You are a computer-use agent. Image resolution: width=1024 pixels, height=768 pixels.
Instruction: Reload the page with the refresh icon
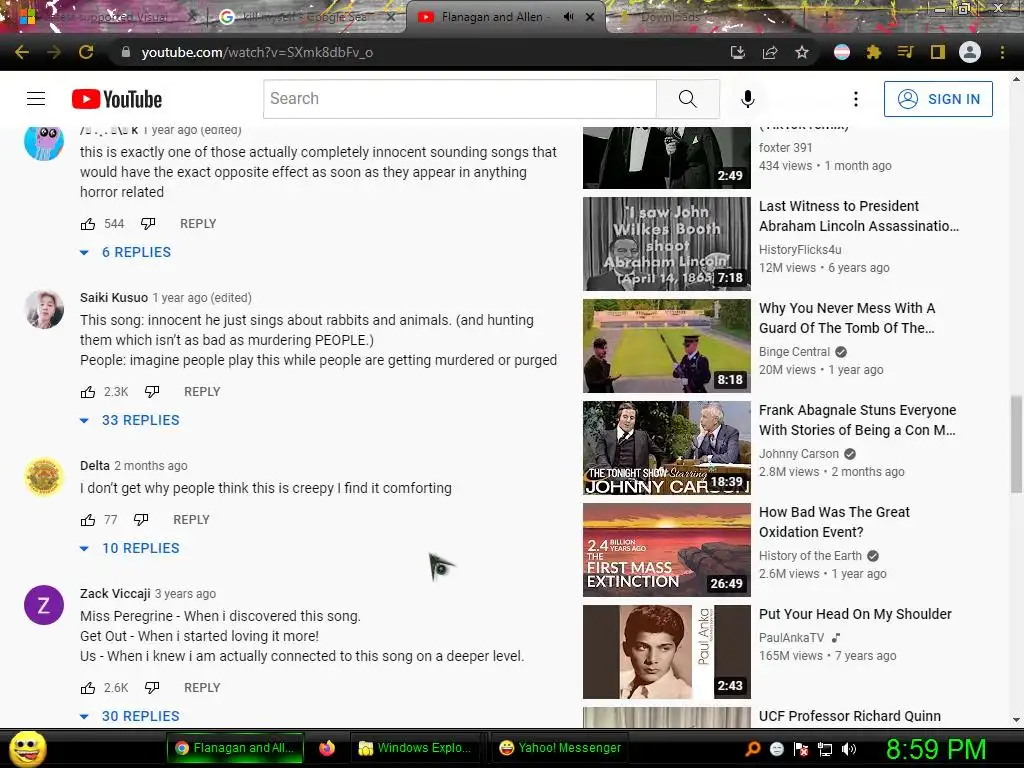[x=86, y=52]
